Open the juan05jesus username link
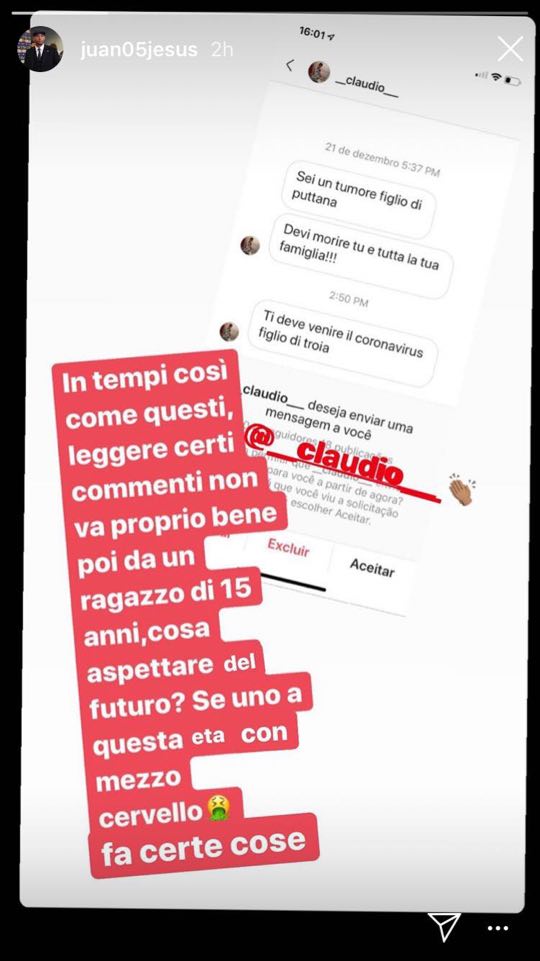The width and height of the screenshot is (540, 961). [139, 50]
